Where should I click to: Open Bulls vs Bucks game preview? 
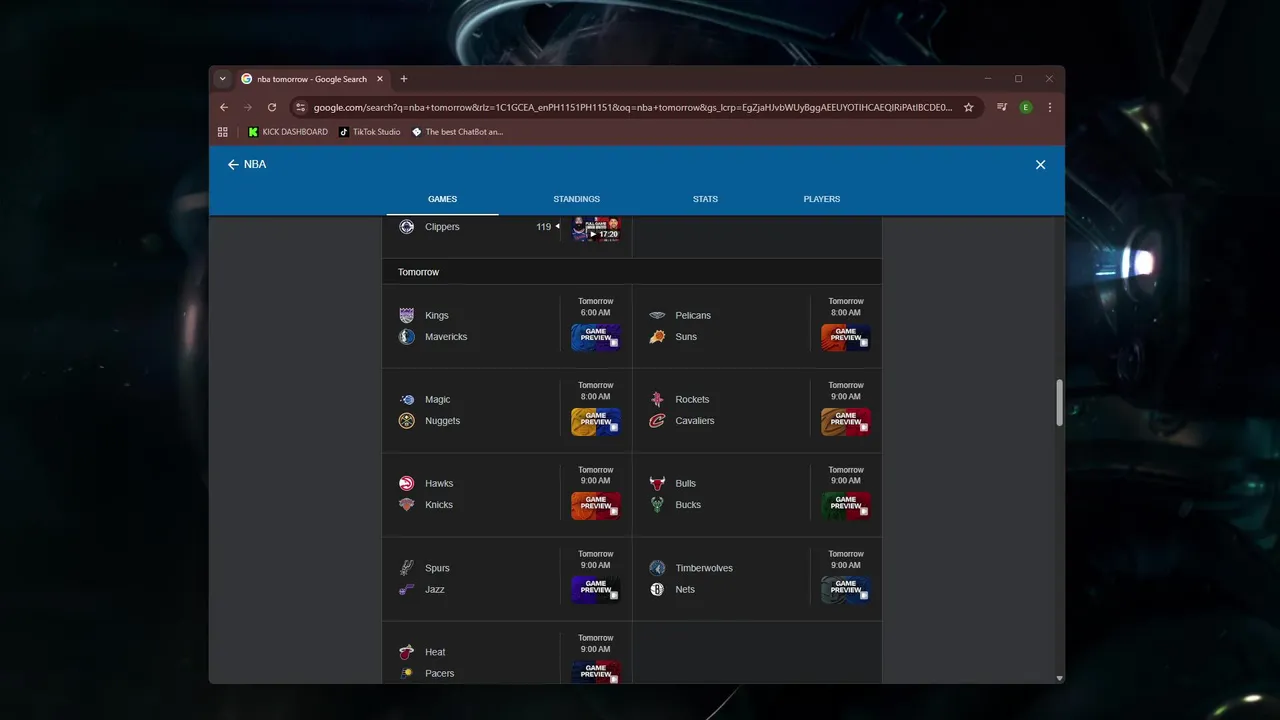coord(846,505)
